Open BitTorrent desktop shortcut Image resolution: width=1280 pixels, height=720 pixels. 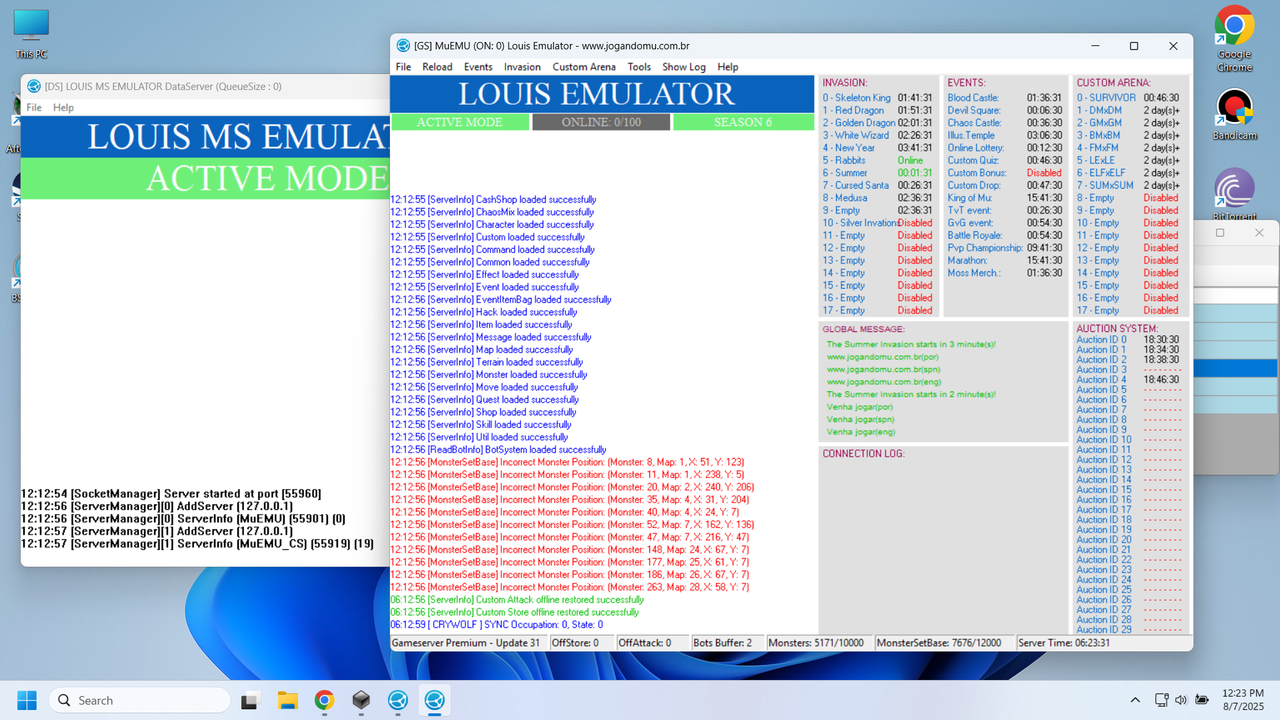click(x=1235, y=194)
